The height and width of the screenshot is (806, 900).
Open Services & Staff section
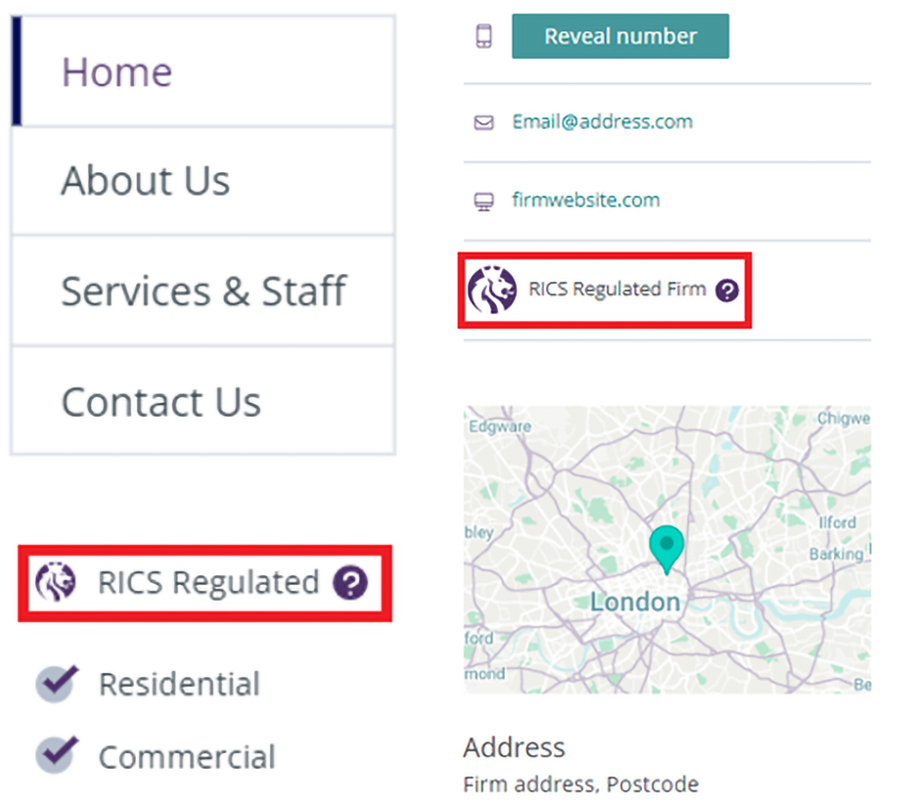204,291
